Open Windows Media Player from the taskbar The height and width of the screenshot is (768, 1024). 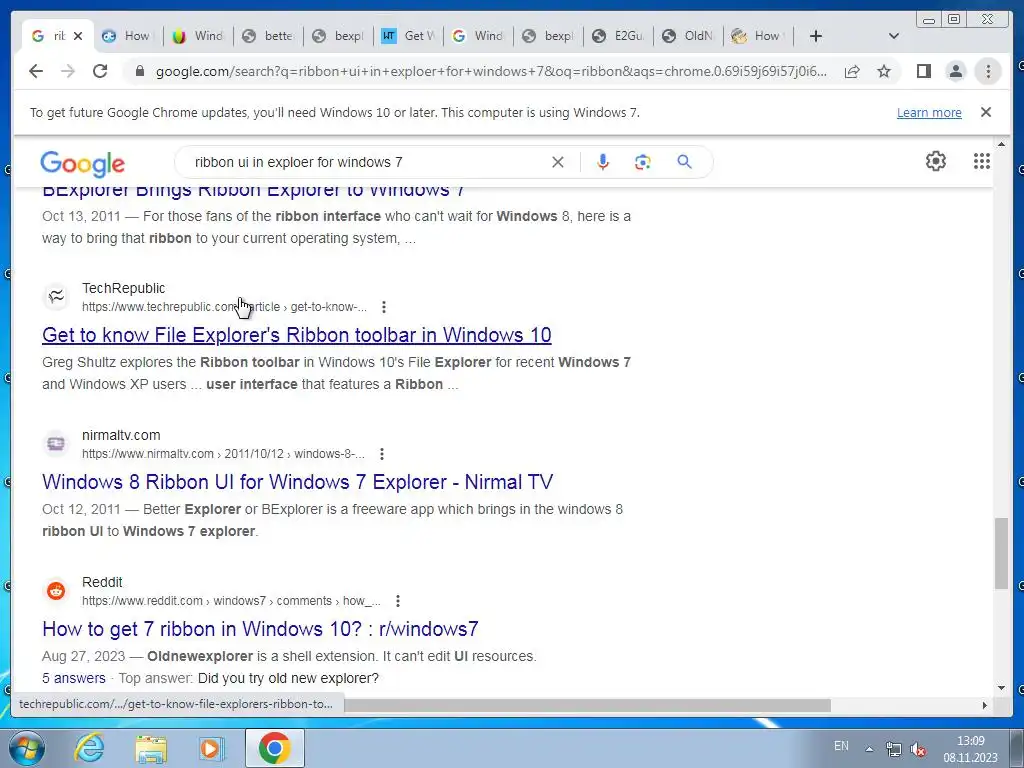pyautogui.click(x=211, y=748)
